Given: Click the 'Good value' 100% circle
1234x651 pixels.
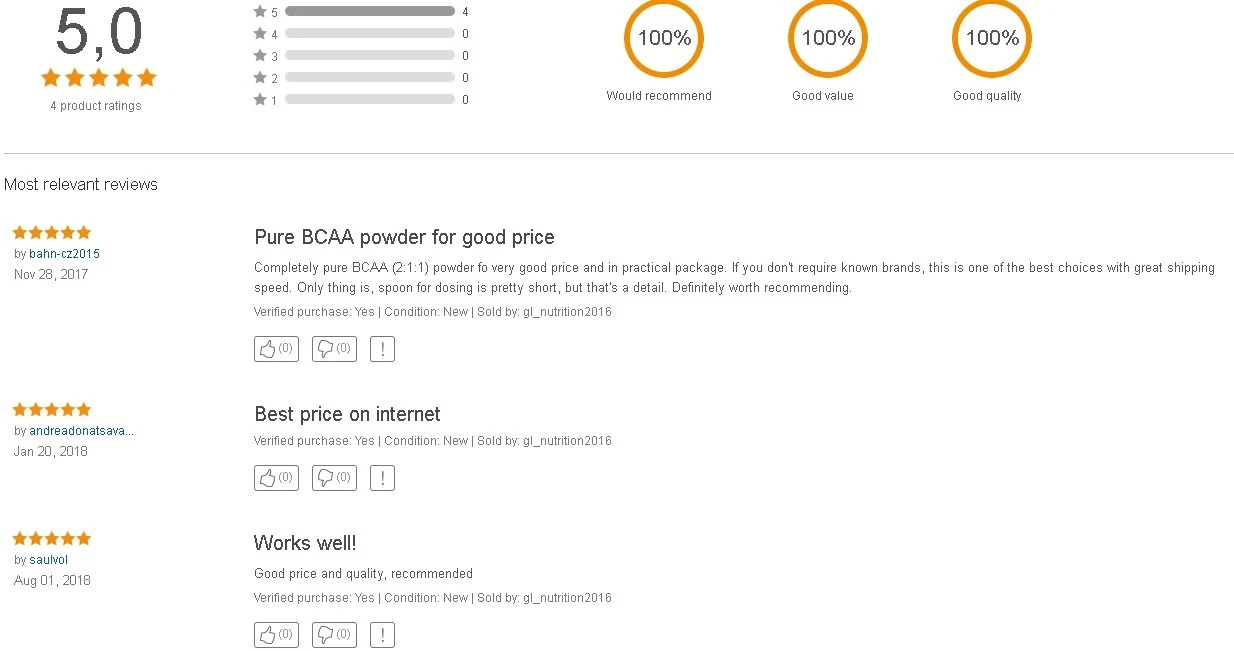Looking at the screenshot, I should click(827, 39).
